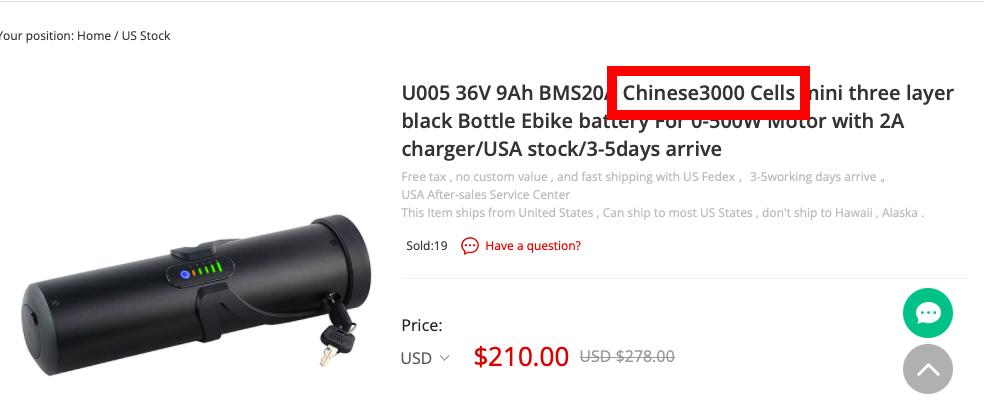Click the bottle battery product image

(x=196, y=292)
